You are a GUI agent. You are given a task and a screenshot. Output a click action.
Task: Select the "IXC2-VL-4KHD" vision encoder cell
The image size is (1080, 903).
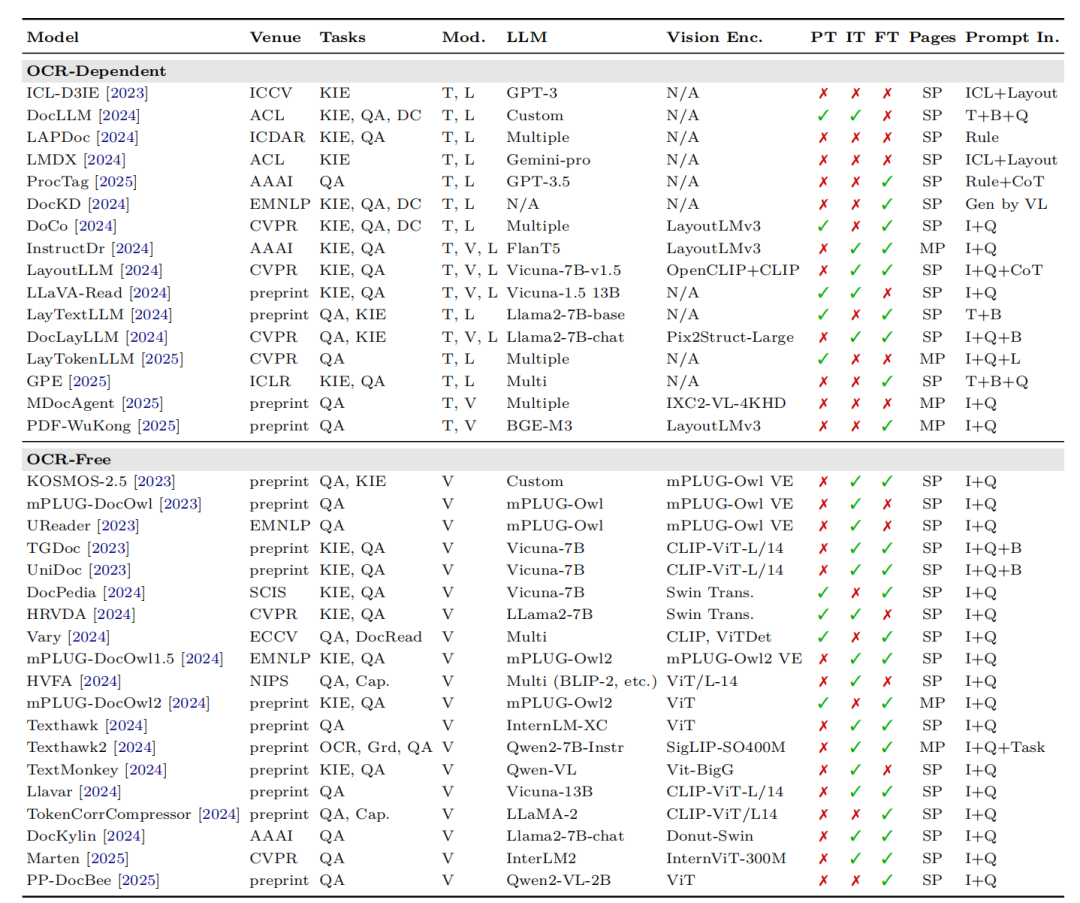[x=726, y=403]
